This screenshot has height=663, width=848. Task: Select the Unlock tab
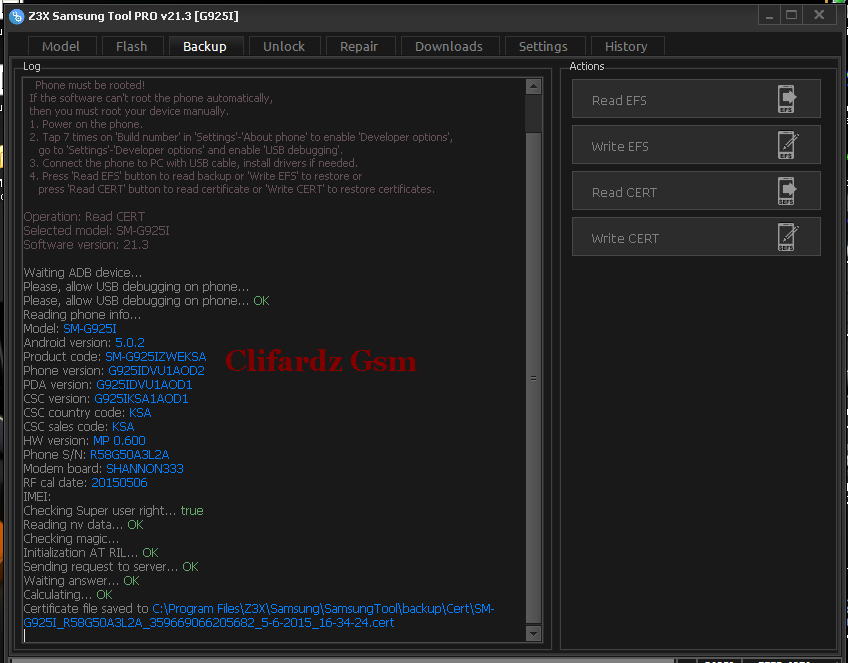pos(284,46)
